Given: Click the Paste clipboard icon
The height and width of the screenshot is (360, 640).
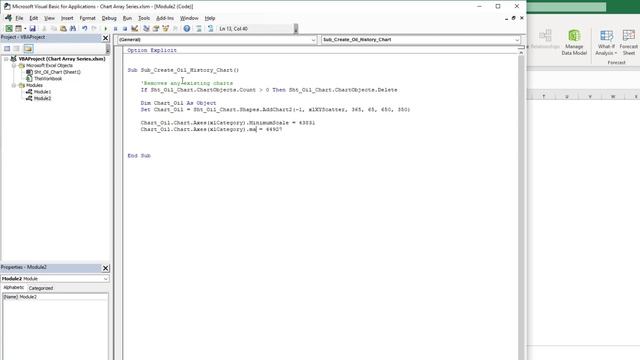Looking at the screenshot, I should point(63,29).
